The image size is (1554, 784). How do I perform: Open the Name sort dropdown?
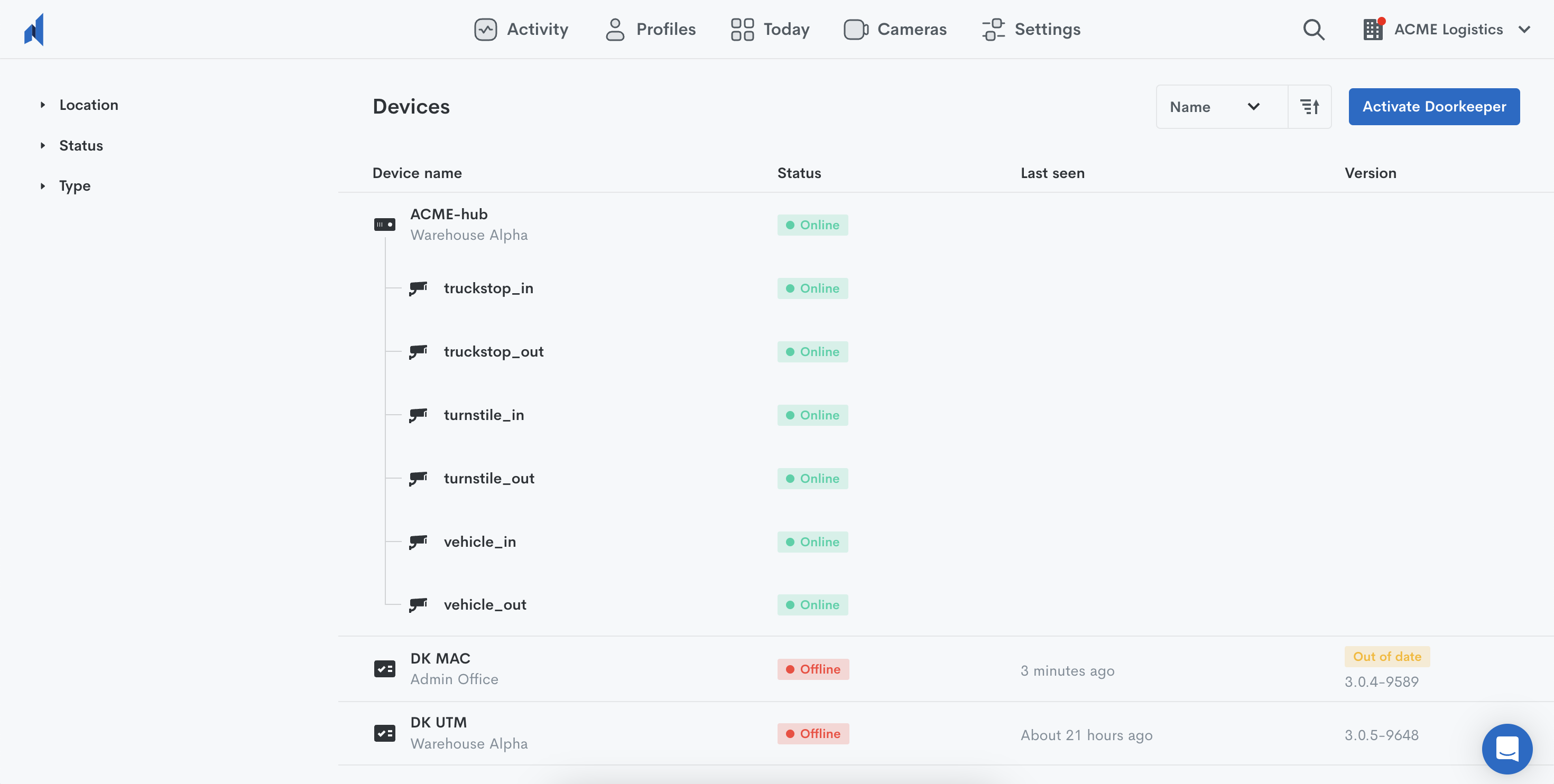coord(1222,107)
